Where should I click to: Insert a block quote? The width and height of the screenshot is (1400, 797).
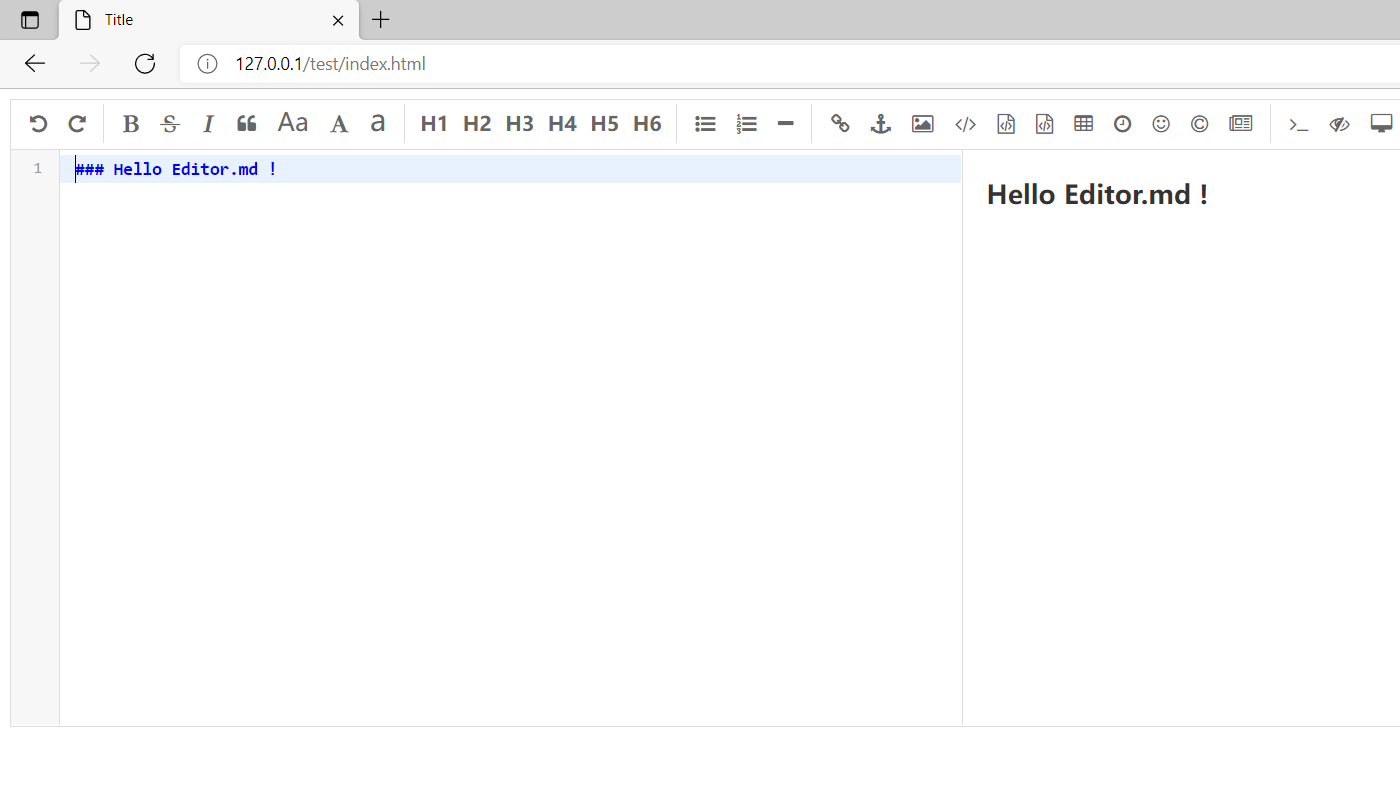[x=246, y=124]
